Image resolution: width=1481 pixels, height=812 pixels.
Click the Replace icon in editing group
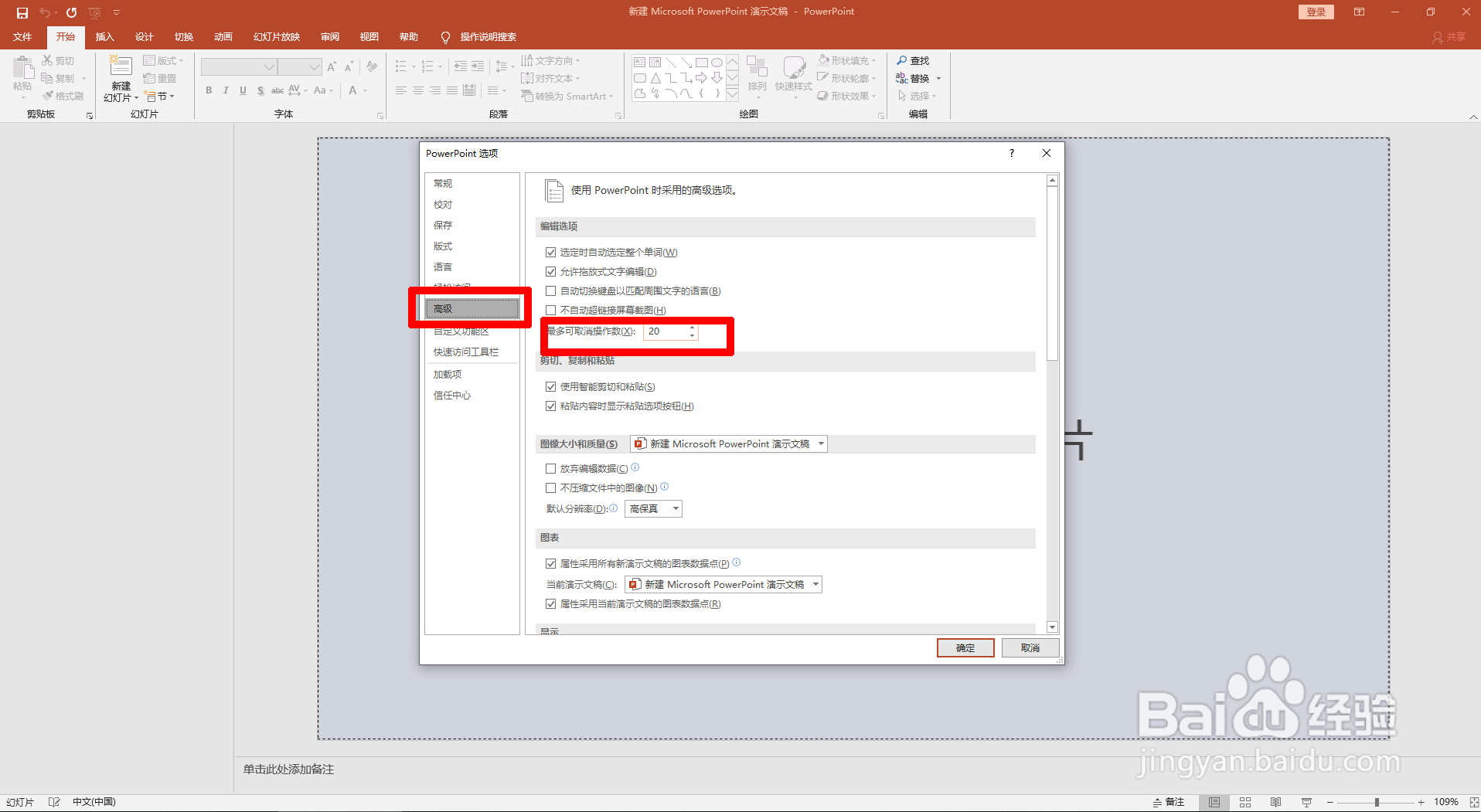pos(901,78)
